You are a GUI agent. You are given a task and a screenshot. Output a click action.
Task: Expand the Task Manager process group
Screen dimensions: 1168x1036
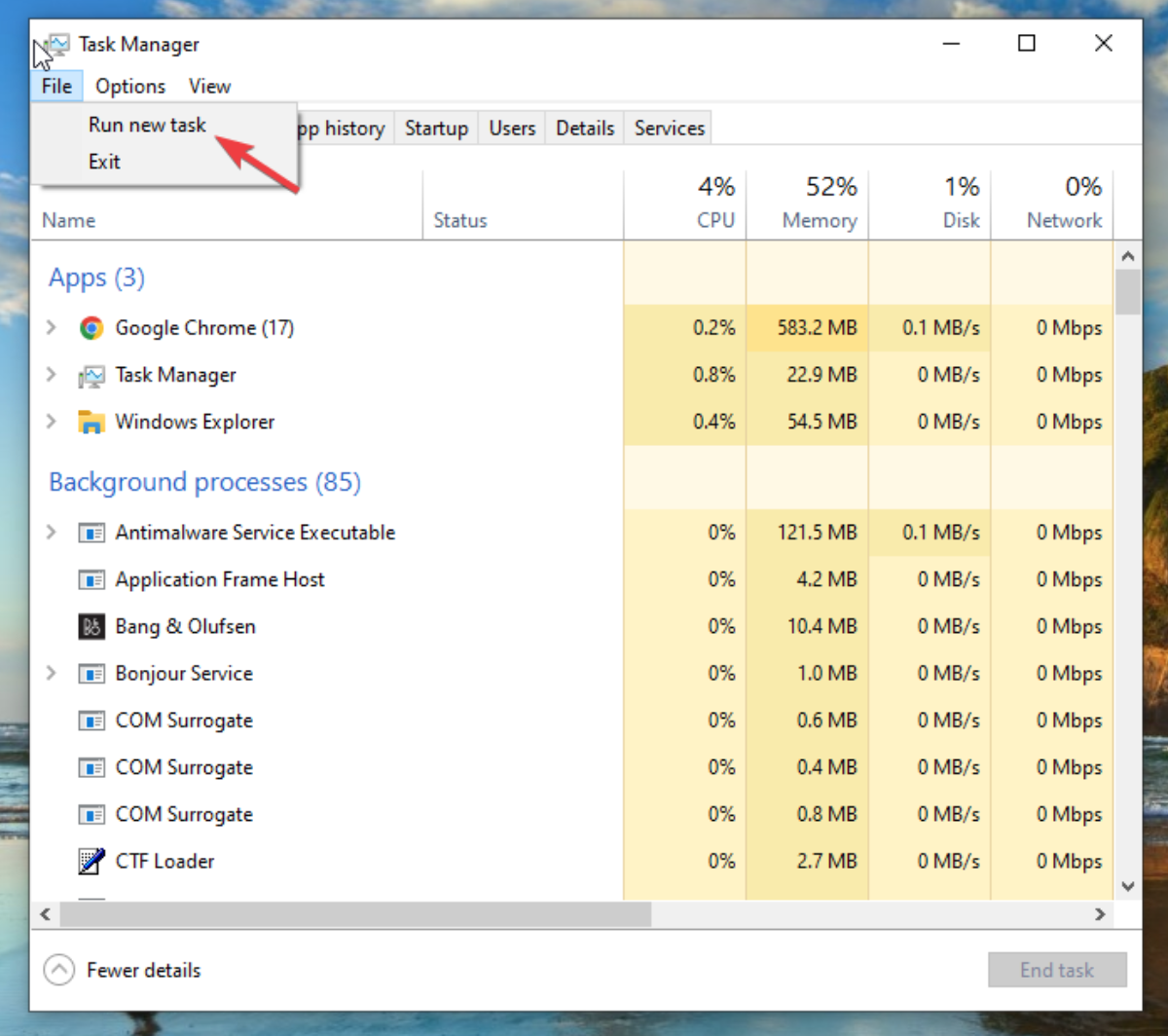click(52, 375)
